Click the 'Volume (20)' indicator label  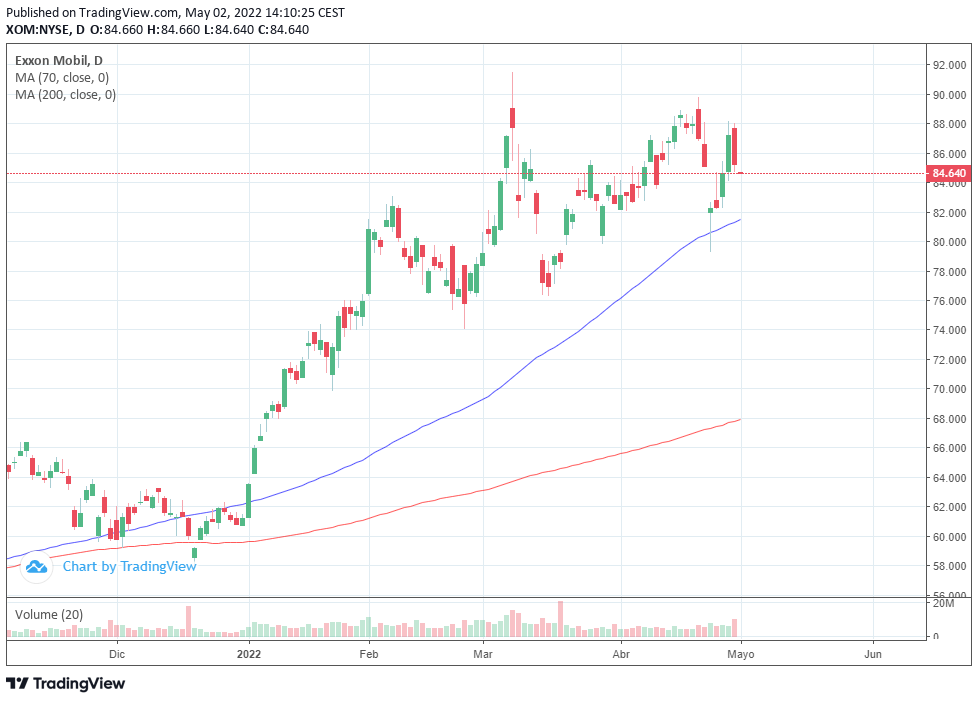pyautogui.click(x=49, y=615)
